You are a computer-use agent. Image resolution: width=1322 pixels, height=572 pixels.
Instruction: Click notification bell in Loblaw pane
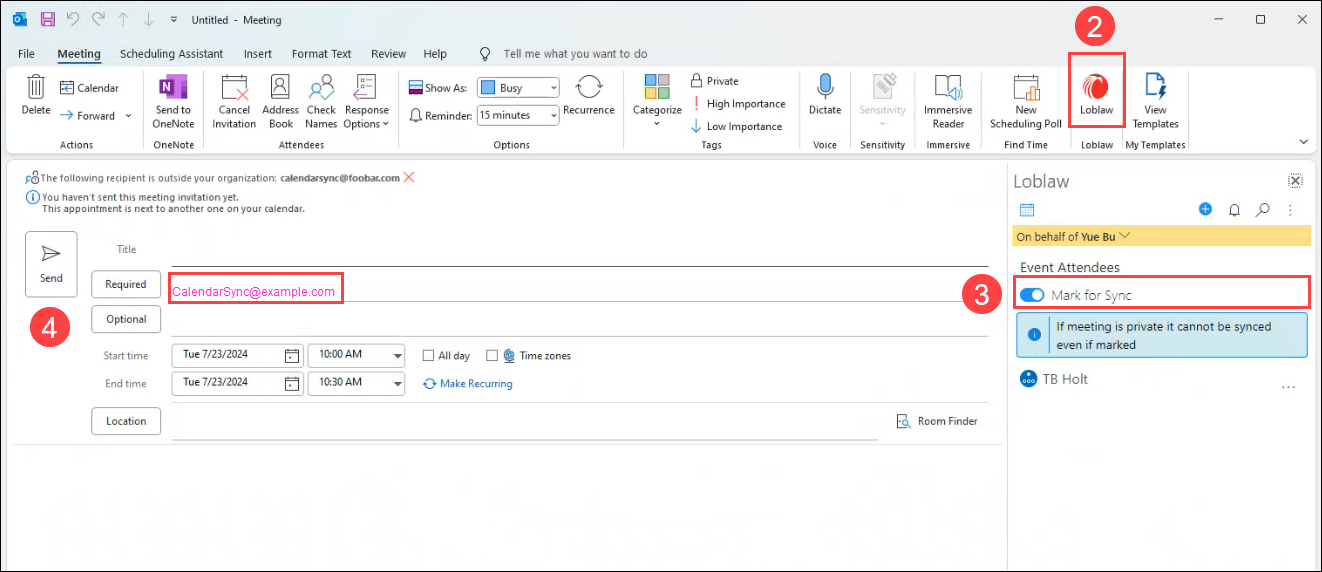coord(1234,210)
